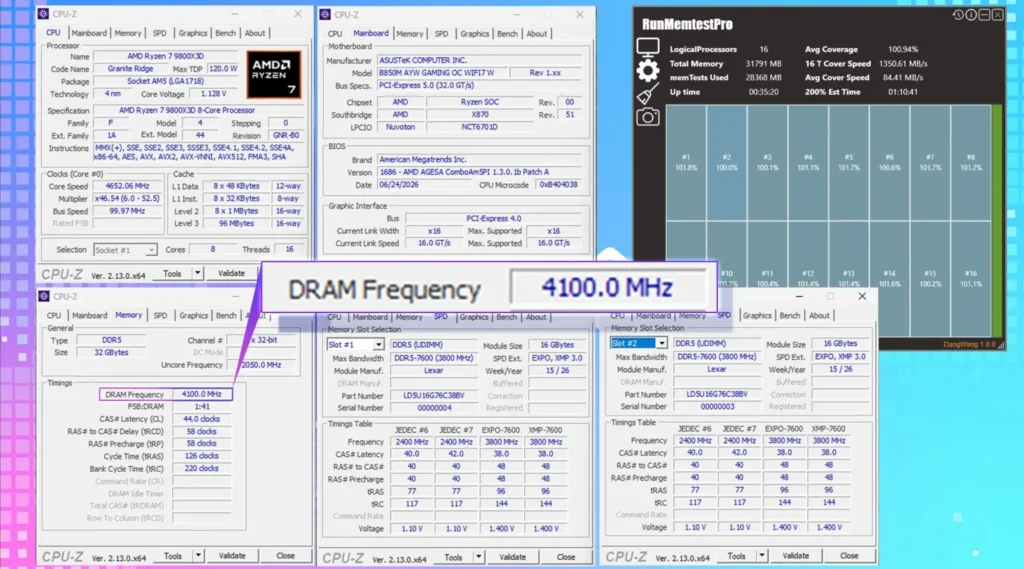This screenshot has width=1024, height=569.
Task: Minimize the RunMemtestPro window
Action: tap(984, 14)
